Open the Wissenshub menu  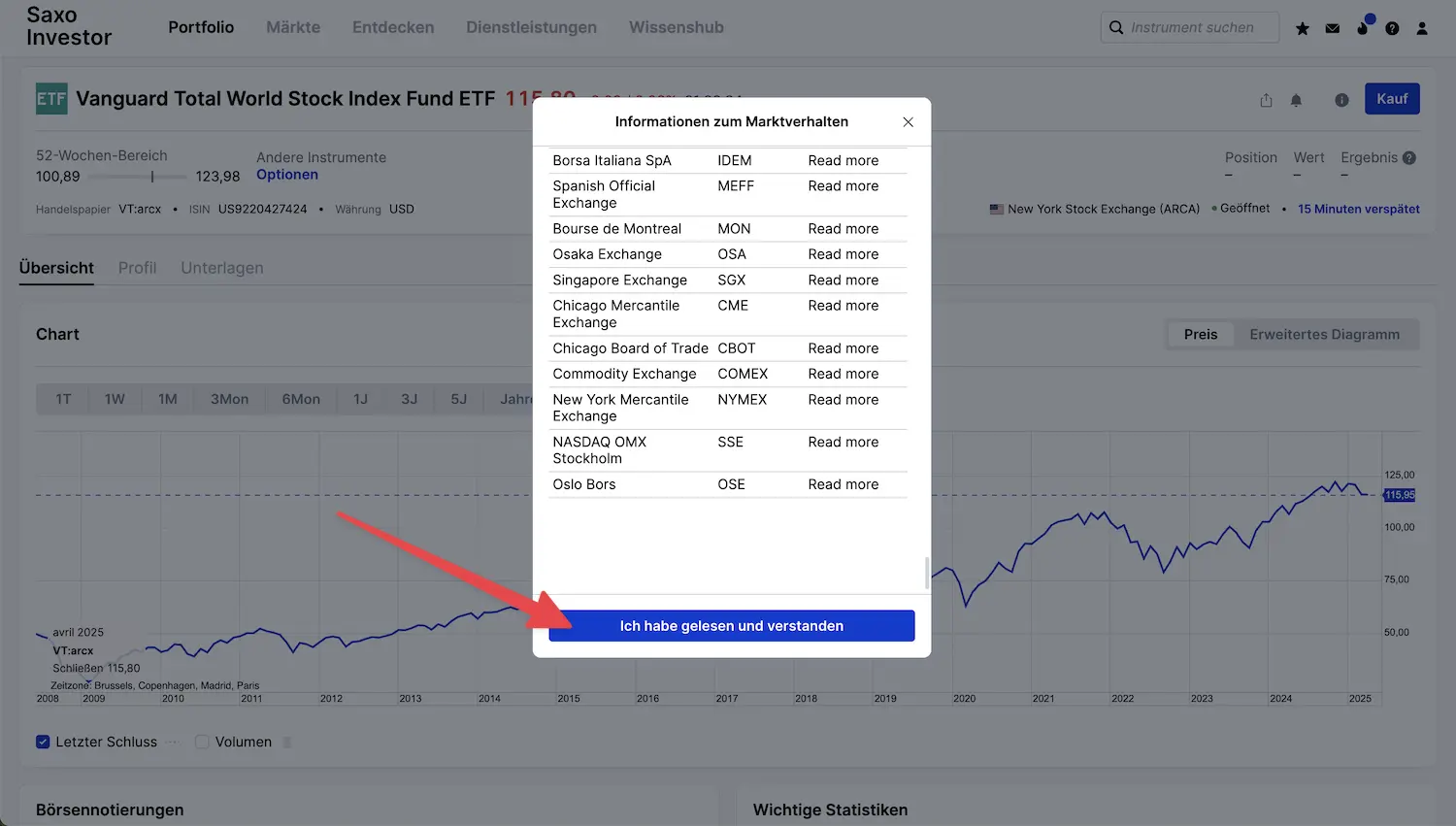[x=677, y=27]
